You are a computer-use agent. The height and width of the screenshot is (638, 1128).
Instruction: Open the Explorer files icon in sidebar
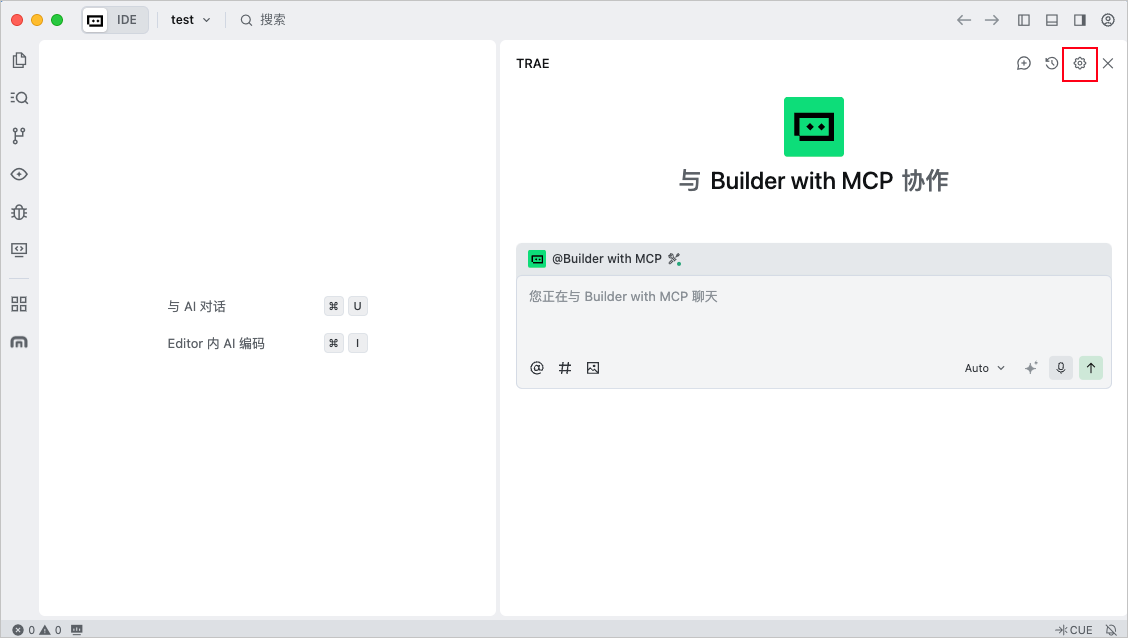coord(19,60)
